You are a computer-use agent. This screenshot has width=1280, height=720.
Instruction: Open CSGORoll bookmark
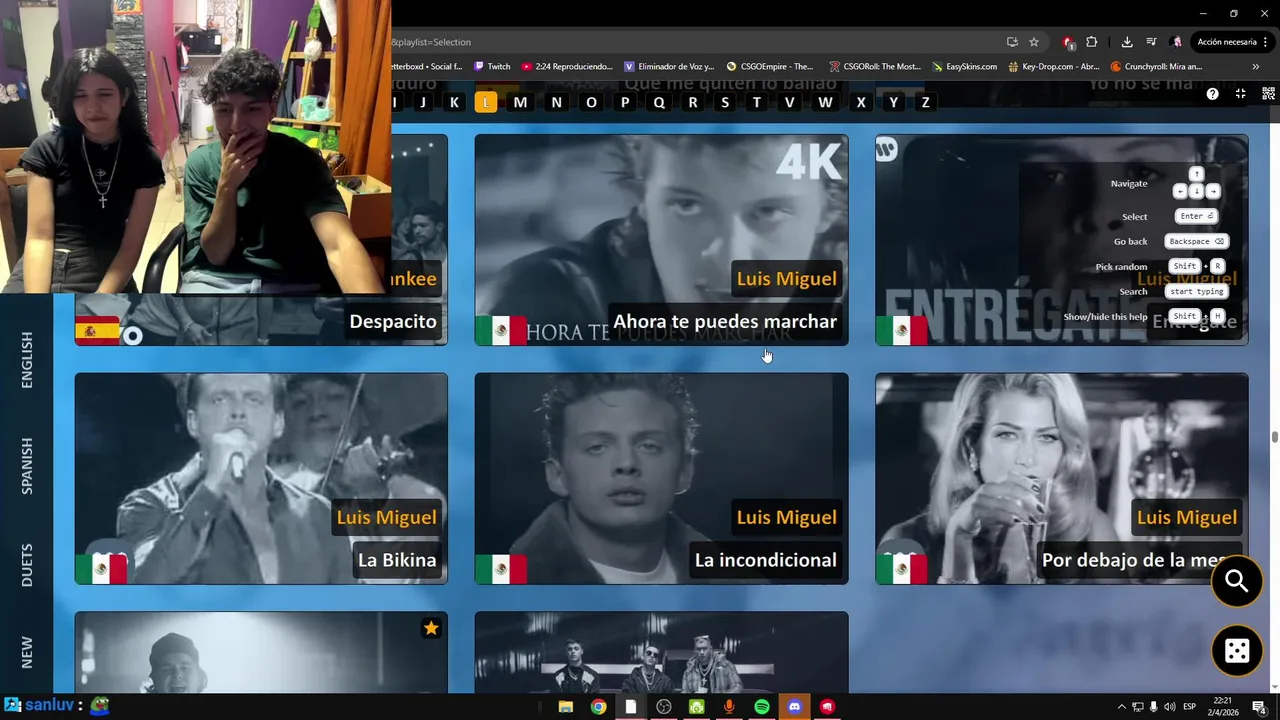[x=874, y=67]
